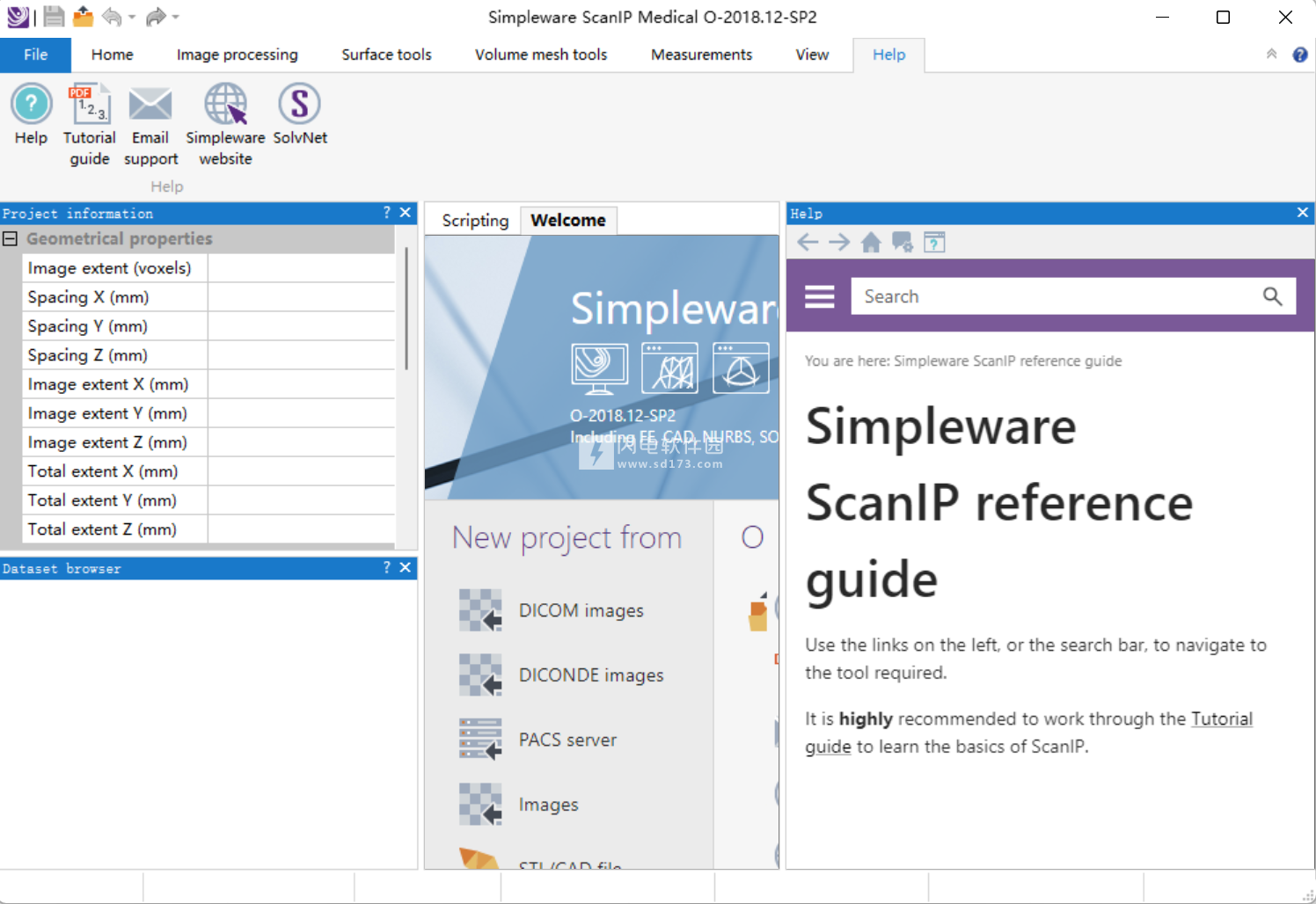Select the Total extent Z (mm) row
Screen dimensions: 1316x904
(x=208, y=529)
